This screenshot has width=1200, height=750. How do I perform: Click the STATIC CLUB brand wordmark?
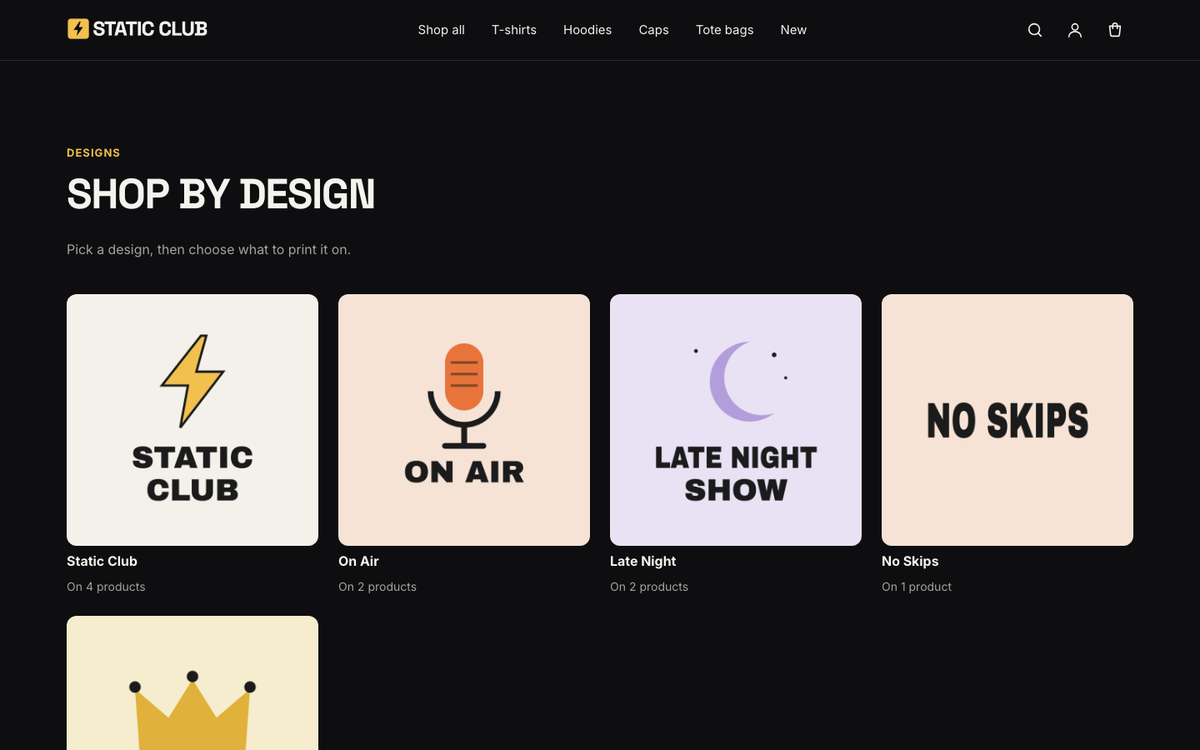[150, 29]
